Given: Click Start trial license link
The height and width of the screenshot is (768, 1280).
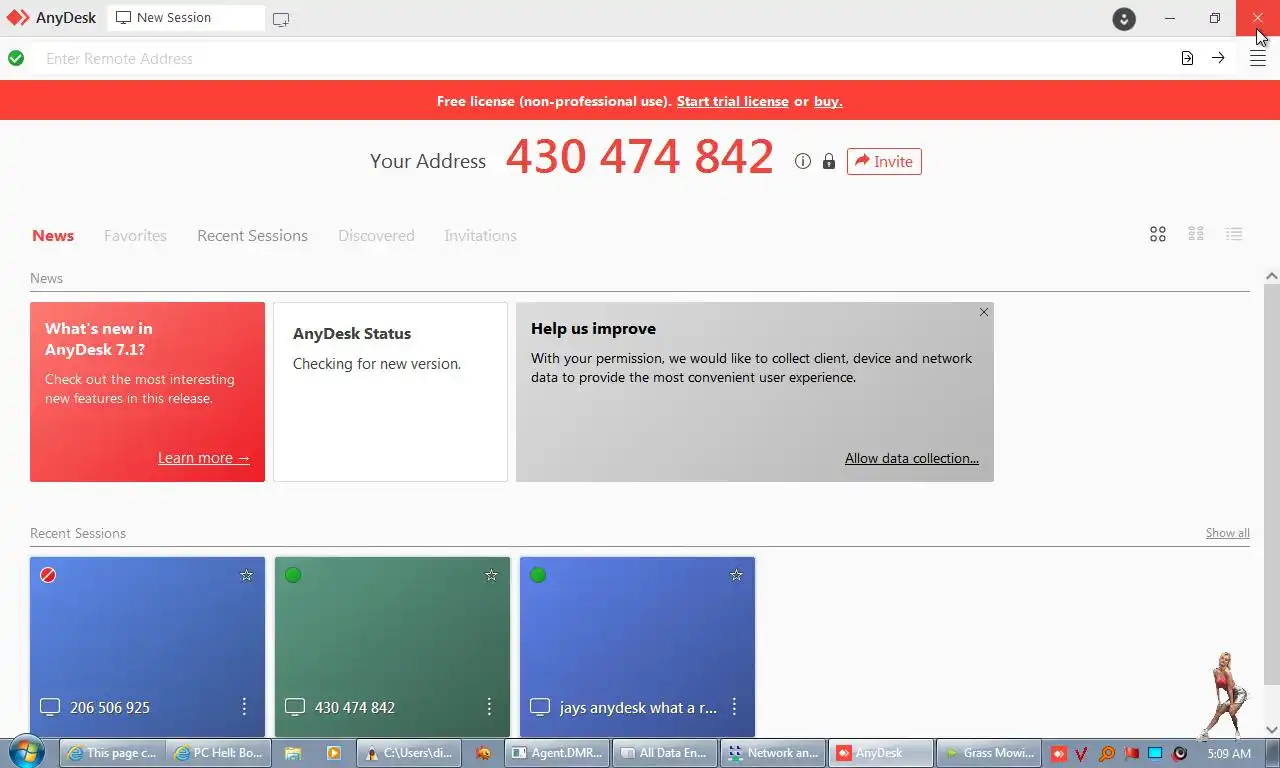Looking at the screenshot, I should (x=732, y=101).
